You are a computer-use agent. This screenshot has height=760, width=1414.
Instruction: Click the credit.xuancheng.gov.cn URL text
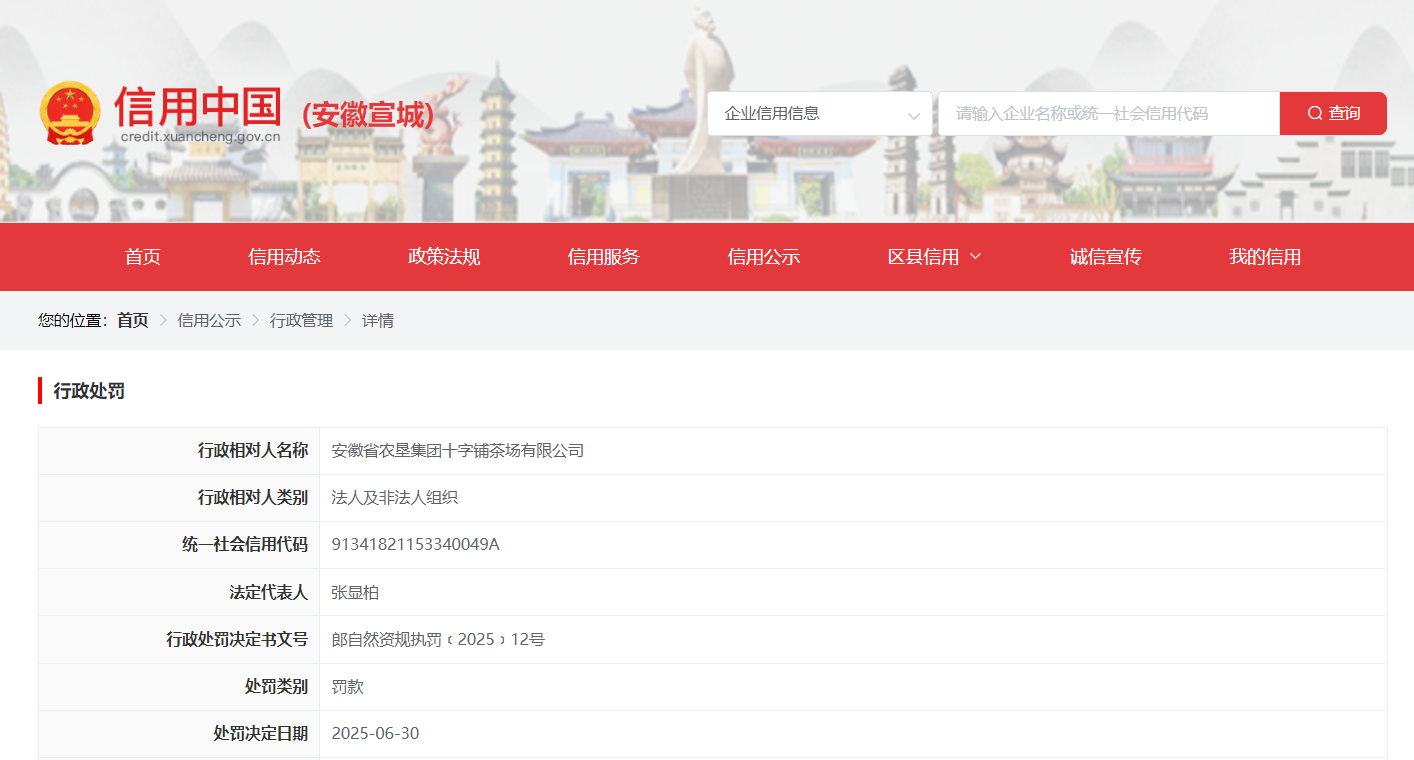(x=201, y=137)
